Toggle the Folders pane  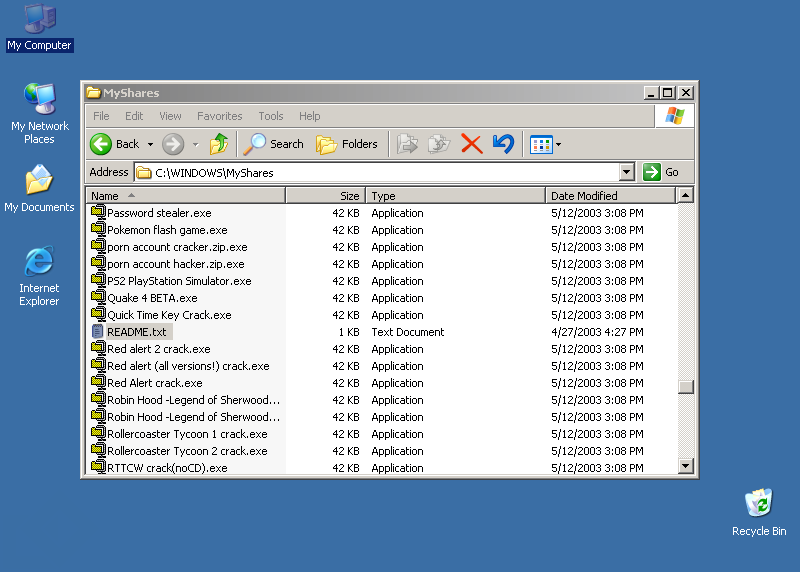pyautogui.click(x=347, y=144)
